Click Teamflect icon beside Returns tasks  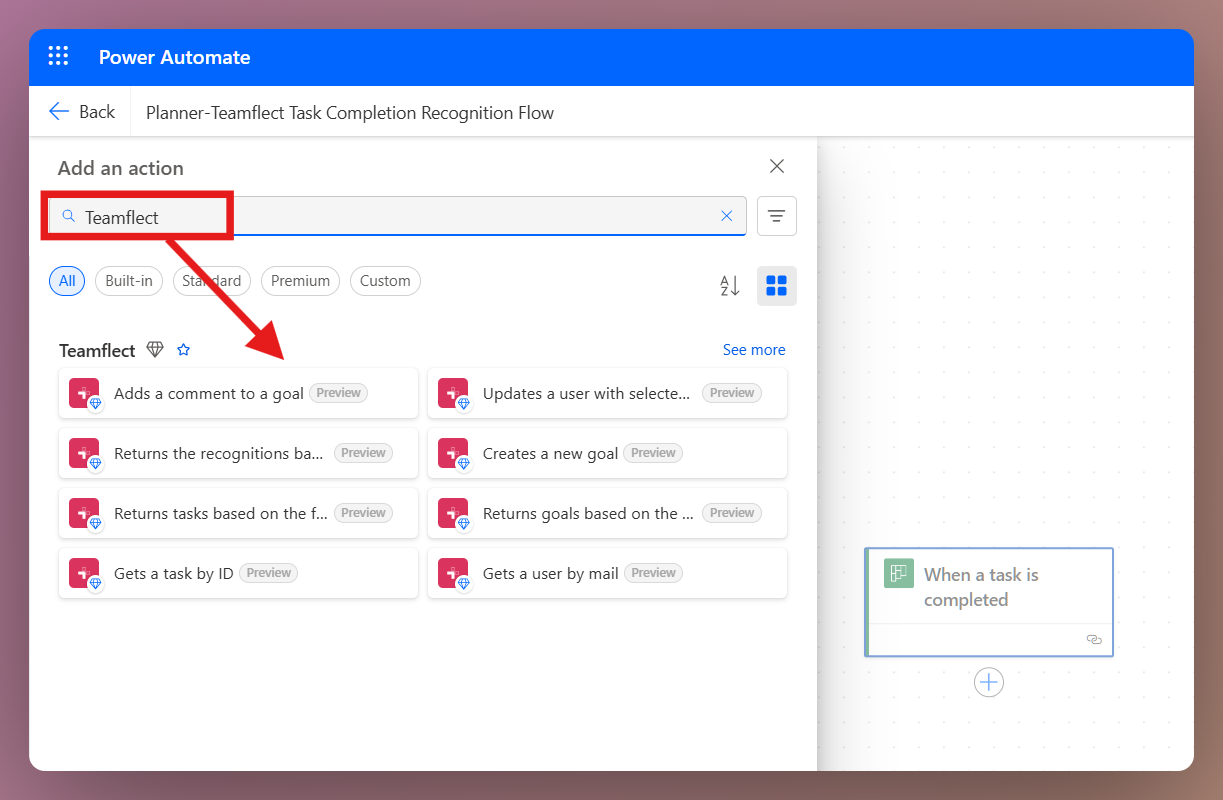tap(84, 513)
